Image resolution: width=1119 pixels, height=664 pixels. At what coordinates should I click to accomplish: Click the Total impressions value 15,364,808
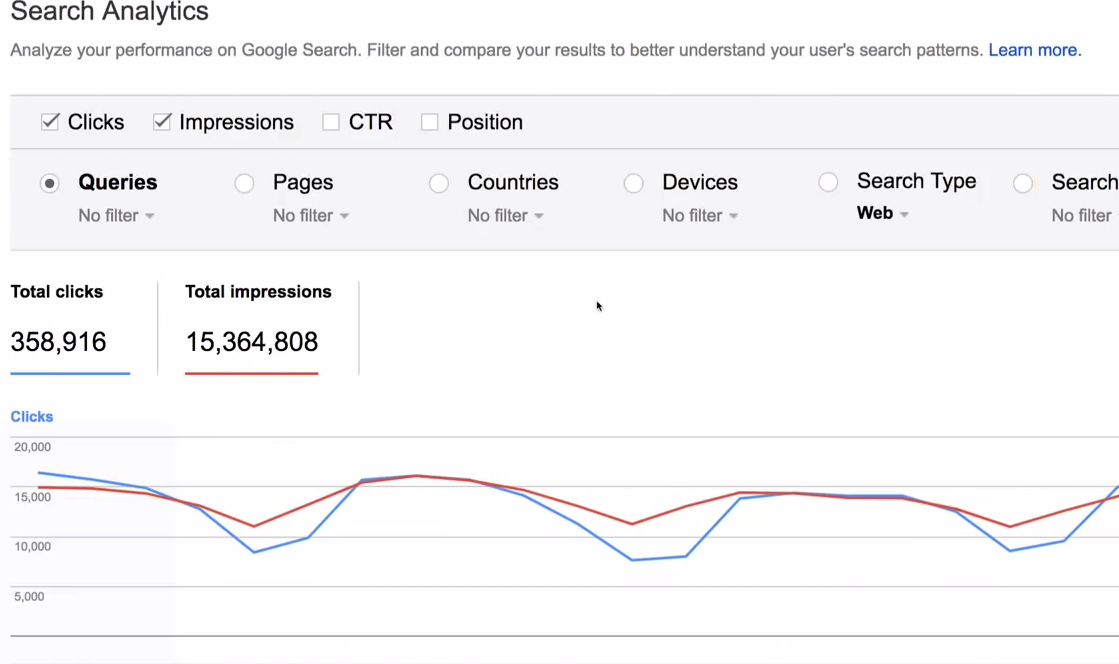(251, 342)
